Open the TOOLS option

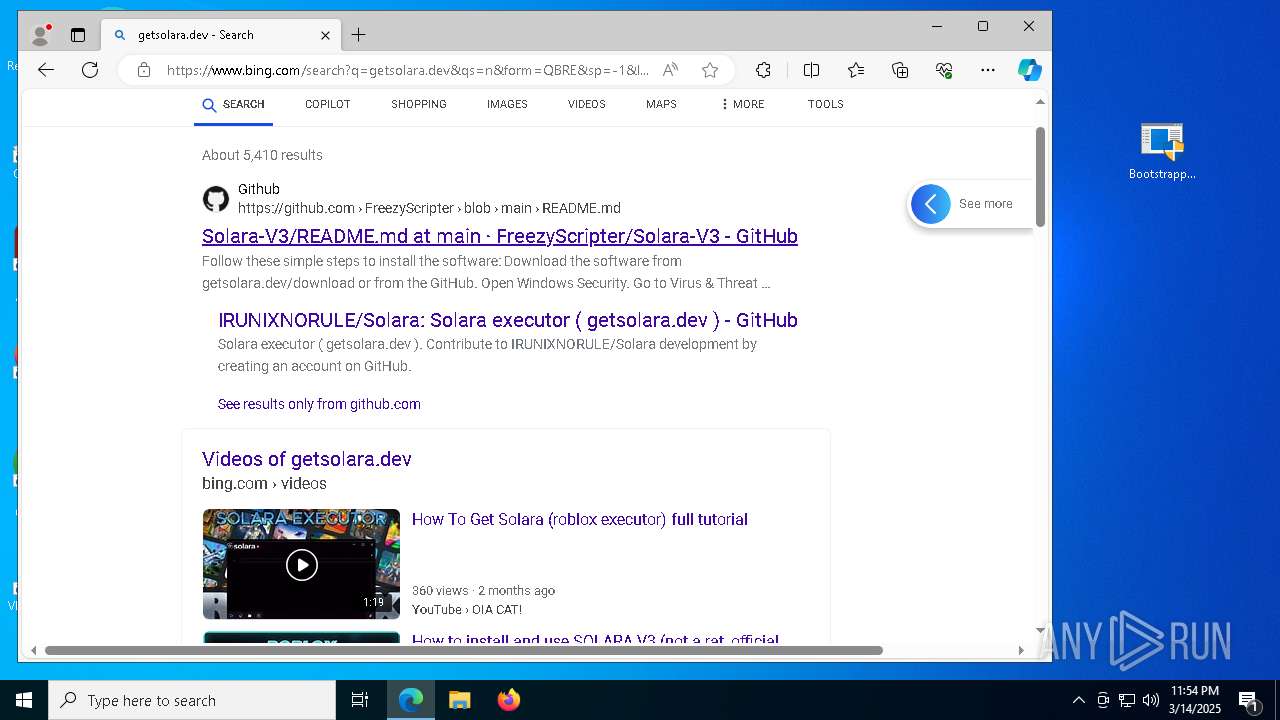tap(826, 104)
